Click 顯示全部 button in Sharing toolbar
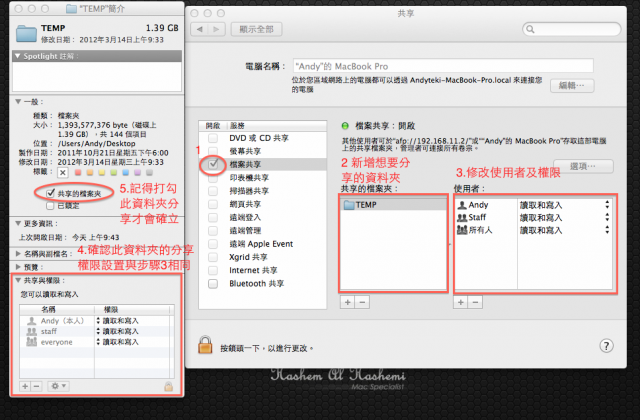The image size is (640, 420). coord(256,29)
